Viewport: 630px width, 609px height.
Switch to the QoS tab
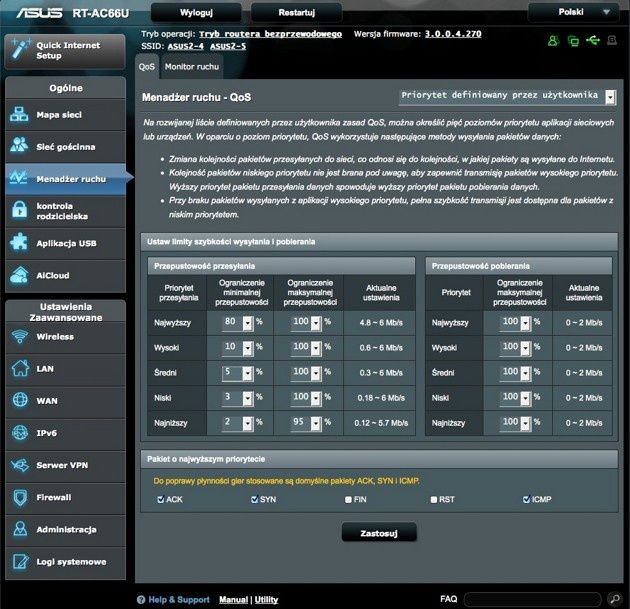point(147,67)
